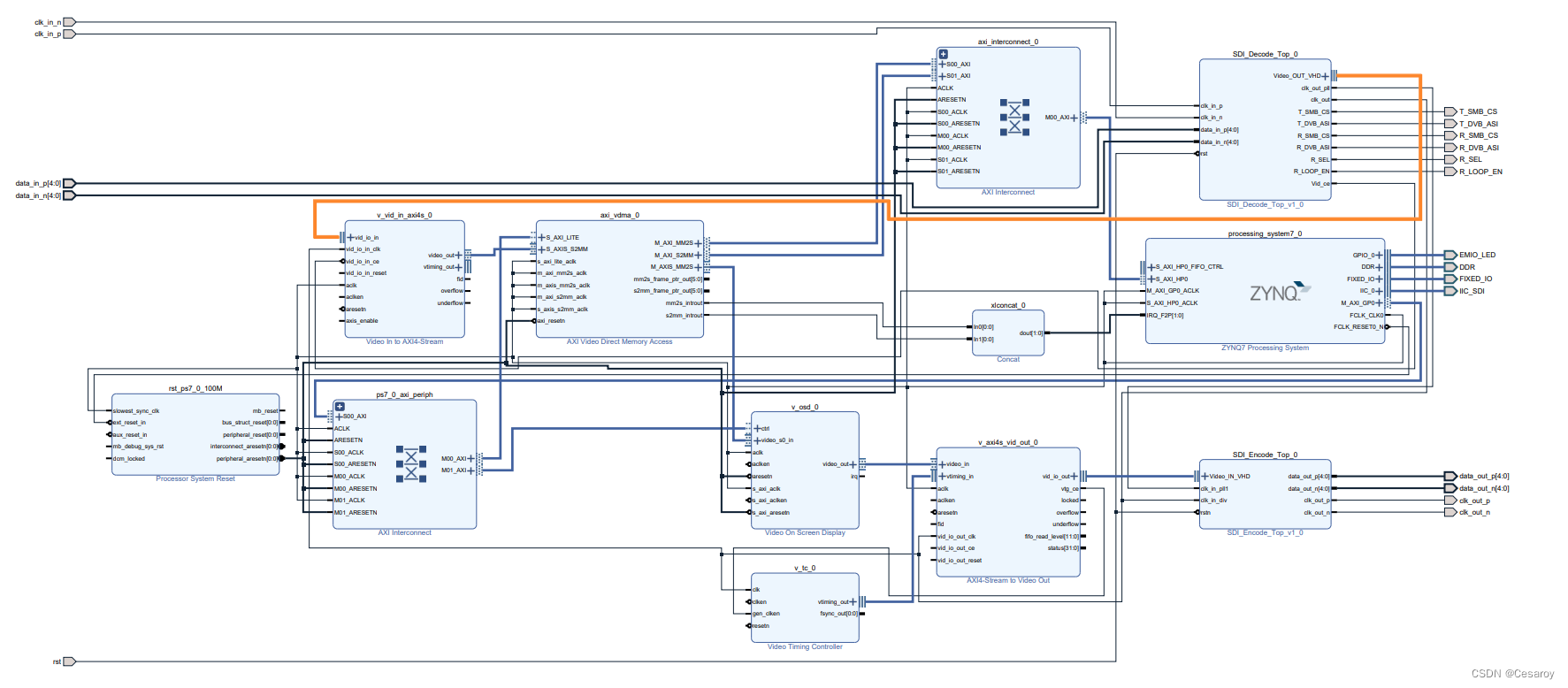
Task: Select the clk_in_n input port symbol
Action: click(x=69, y=22)
